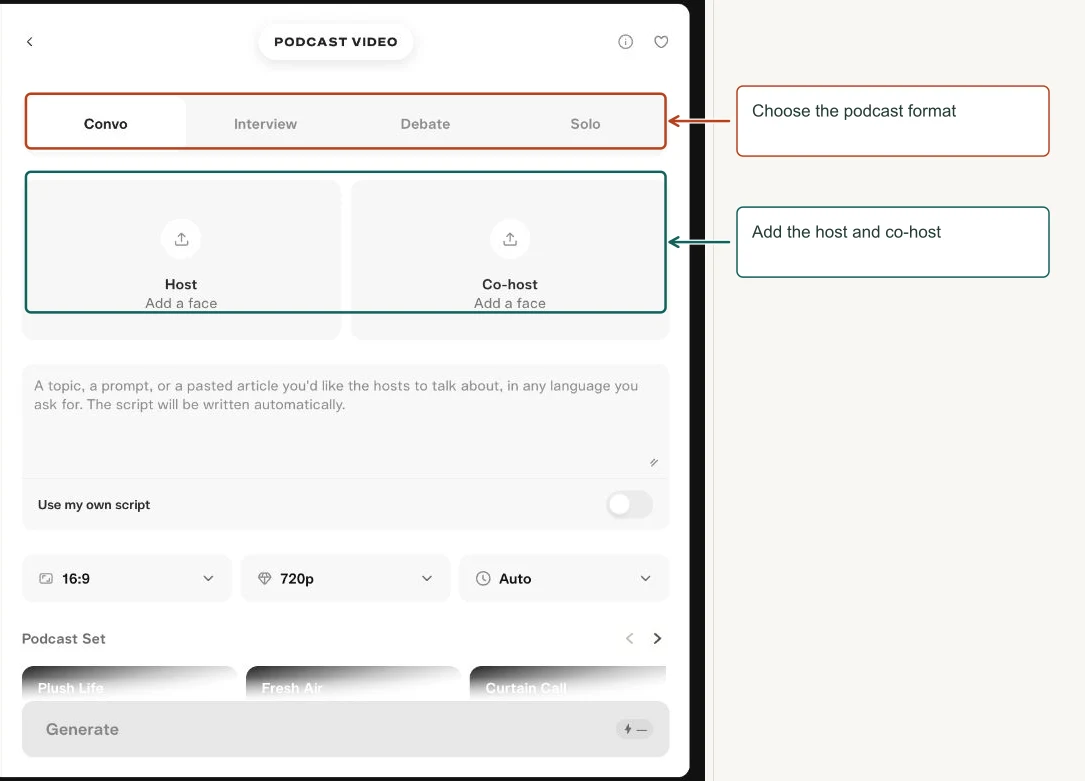
Task: Select the Curtain Call podcast set
Action: click(568, 683)
